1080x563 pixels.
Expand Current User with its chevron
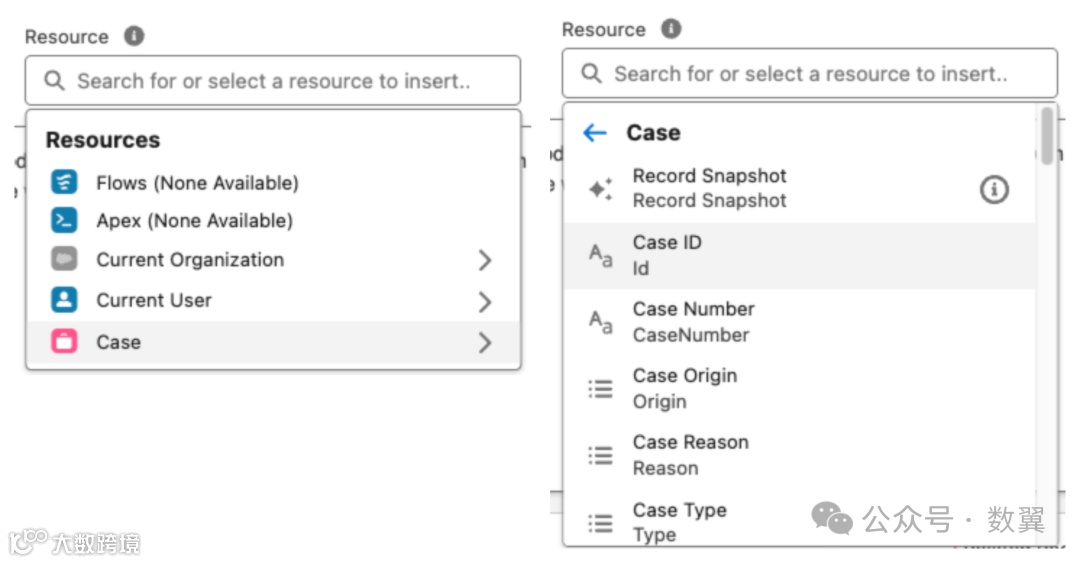pyautogui.click(x=485, y=301)
